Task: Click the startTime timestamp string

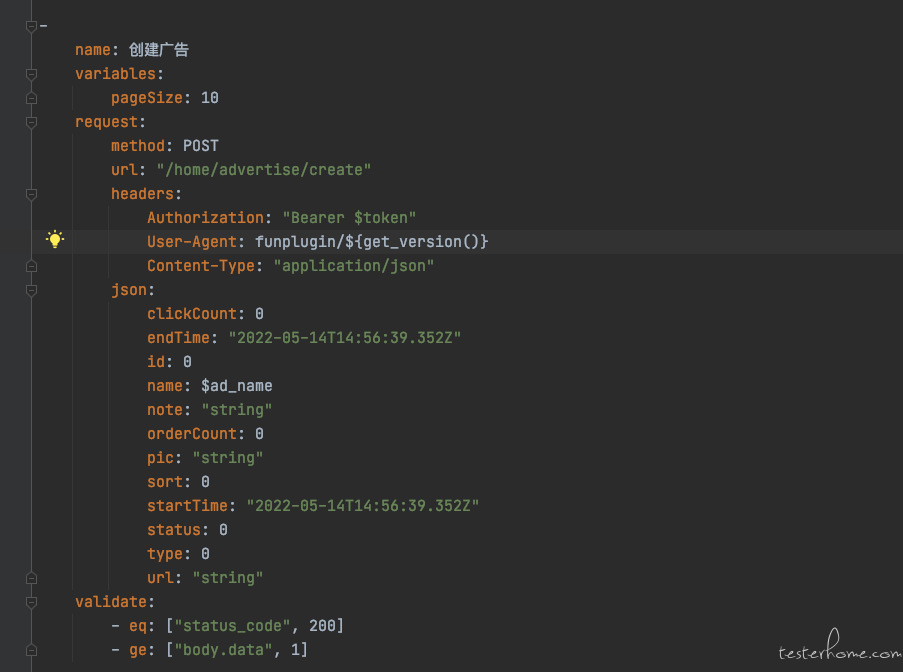Action: coord(363,506)
